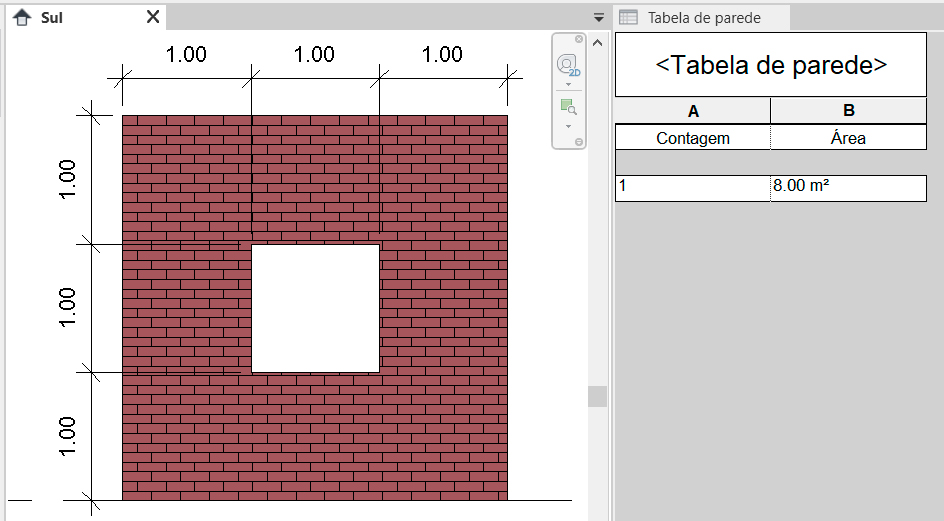
Task: Open navigation bar customize options at bottom
Action: pyautogui.click(x=579, y=143)
